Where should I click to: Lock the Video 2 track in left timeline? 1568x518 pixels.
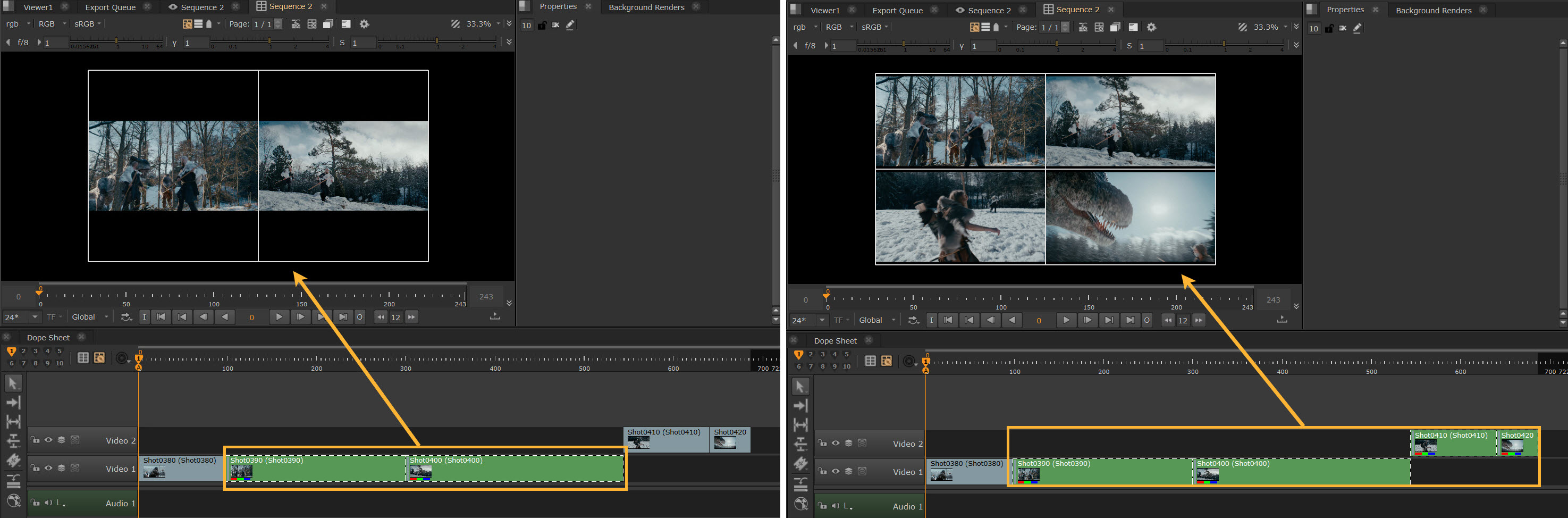pyautogui.click(x=35, y=440)
